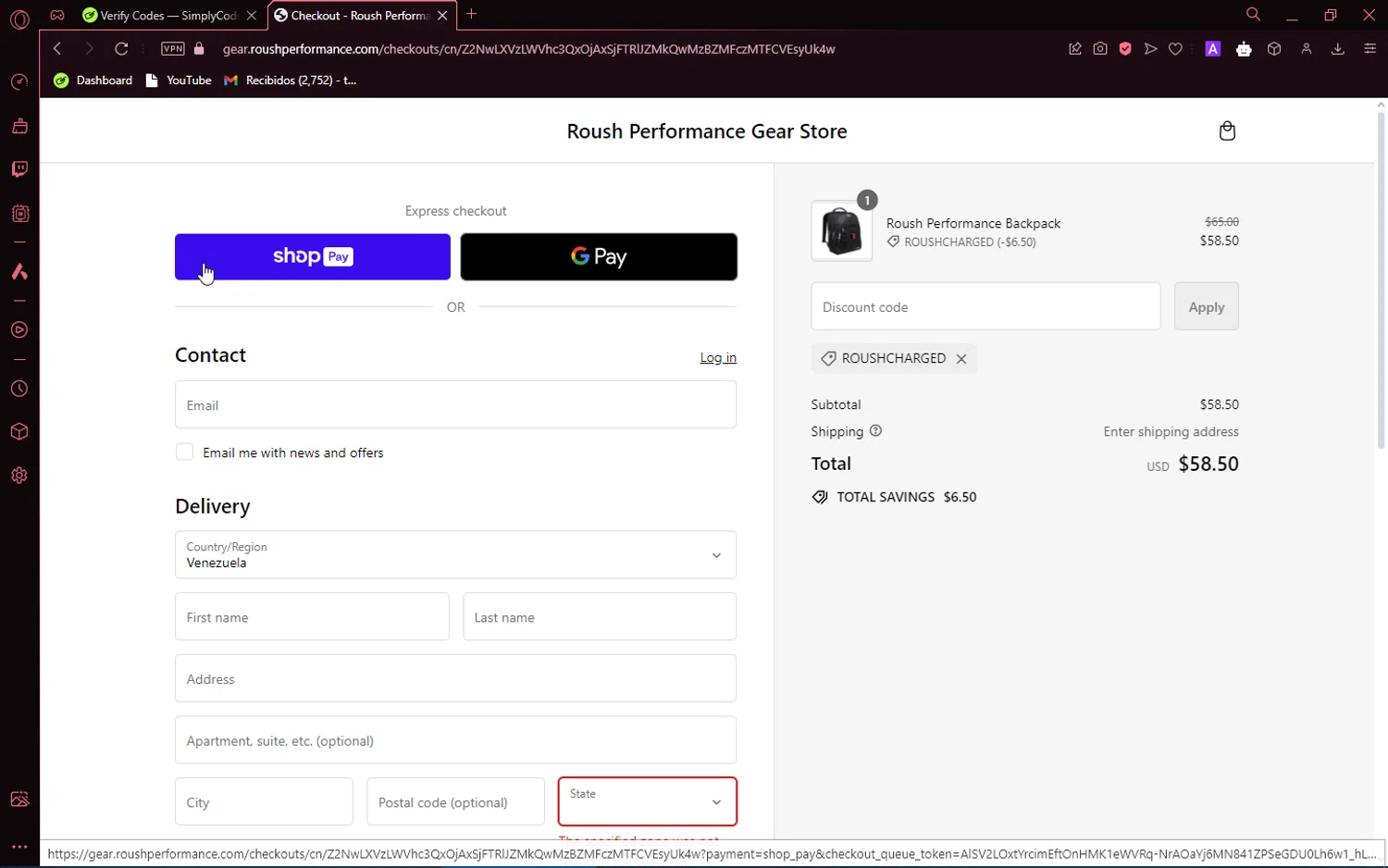The width and height of the screenshot is (1388, 868).
Task: Close the Verify Codes tab
Action: [x=252, y=15]
